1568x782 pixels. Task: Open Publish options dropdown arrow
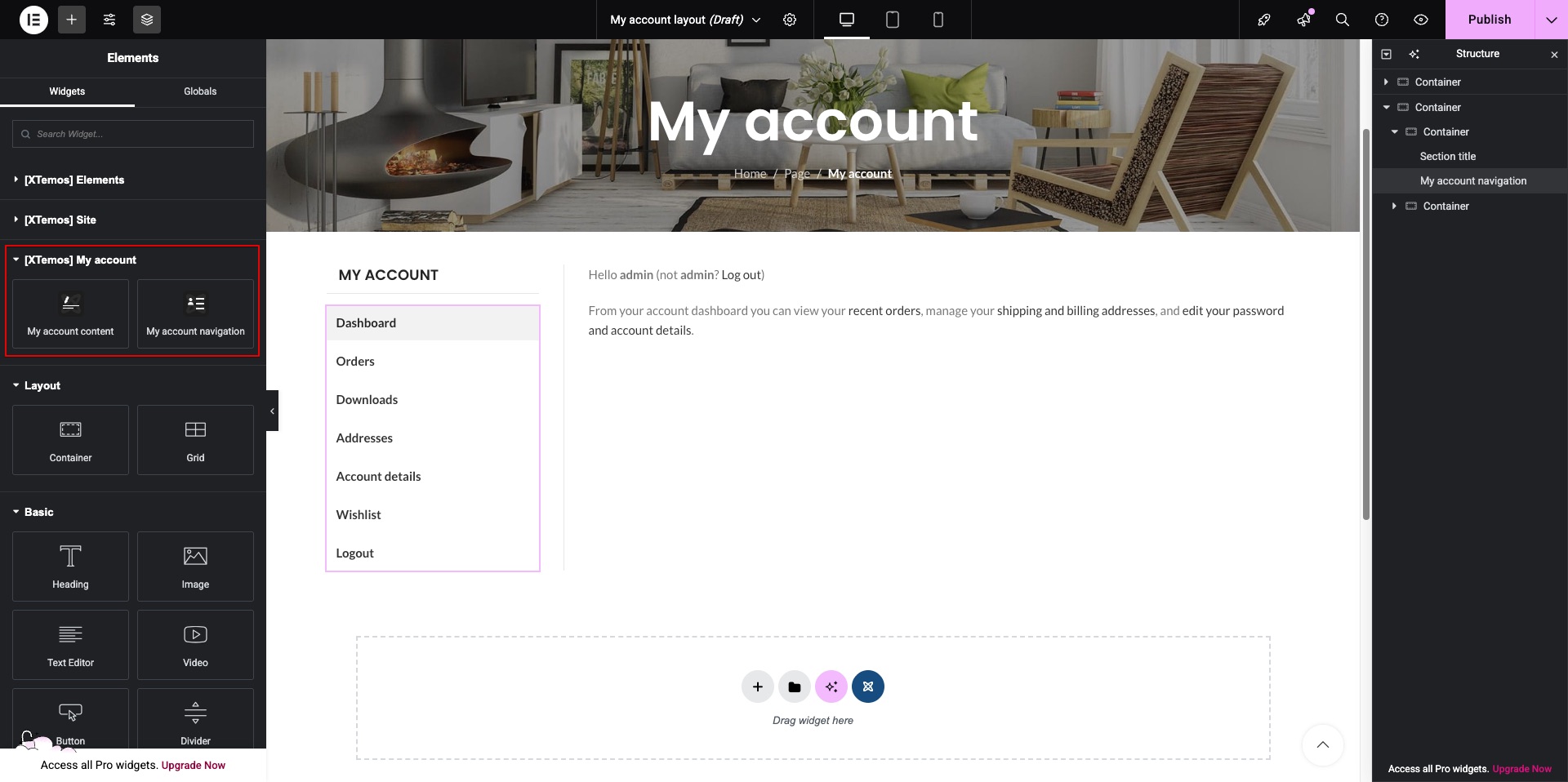pos(1551,20)
